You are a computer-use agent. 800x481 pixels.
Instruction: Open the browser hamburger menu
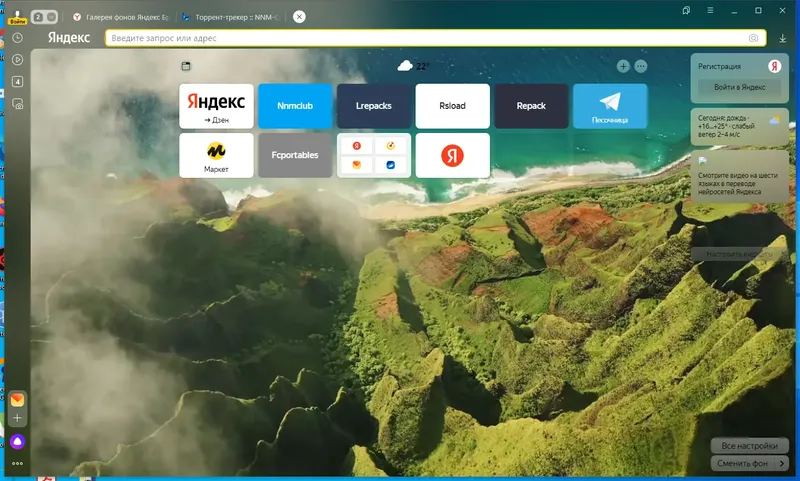click(710, 10)
